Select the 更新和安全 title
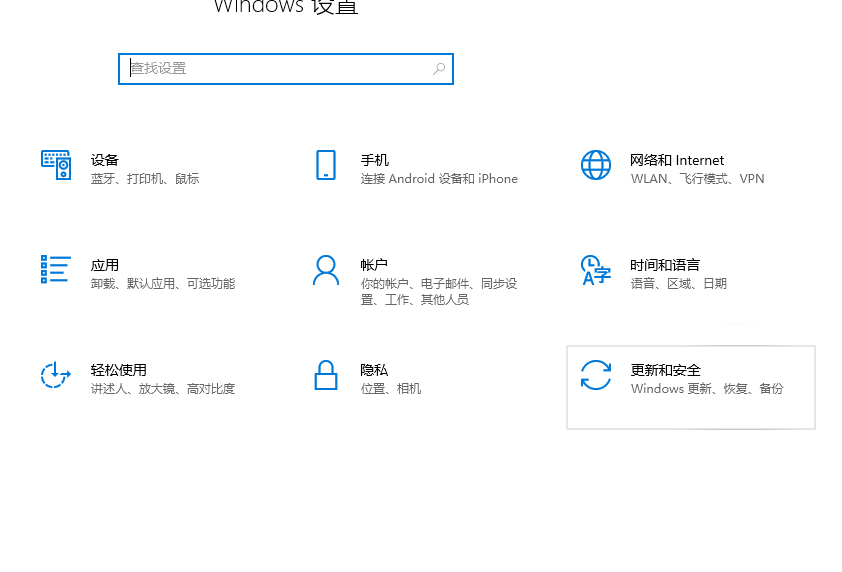 [x=665, y=370]
